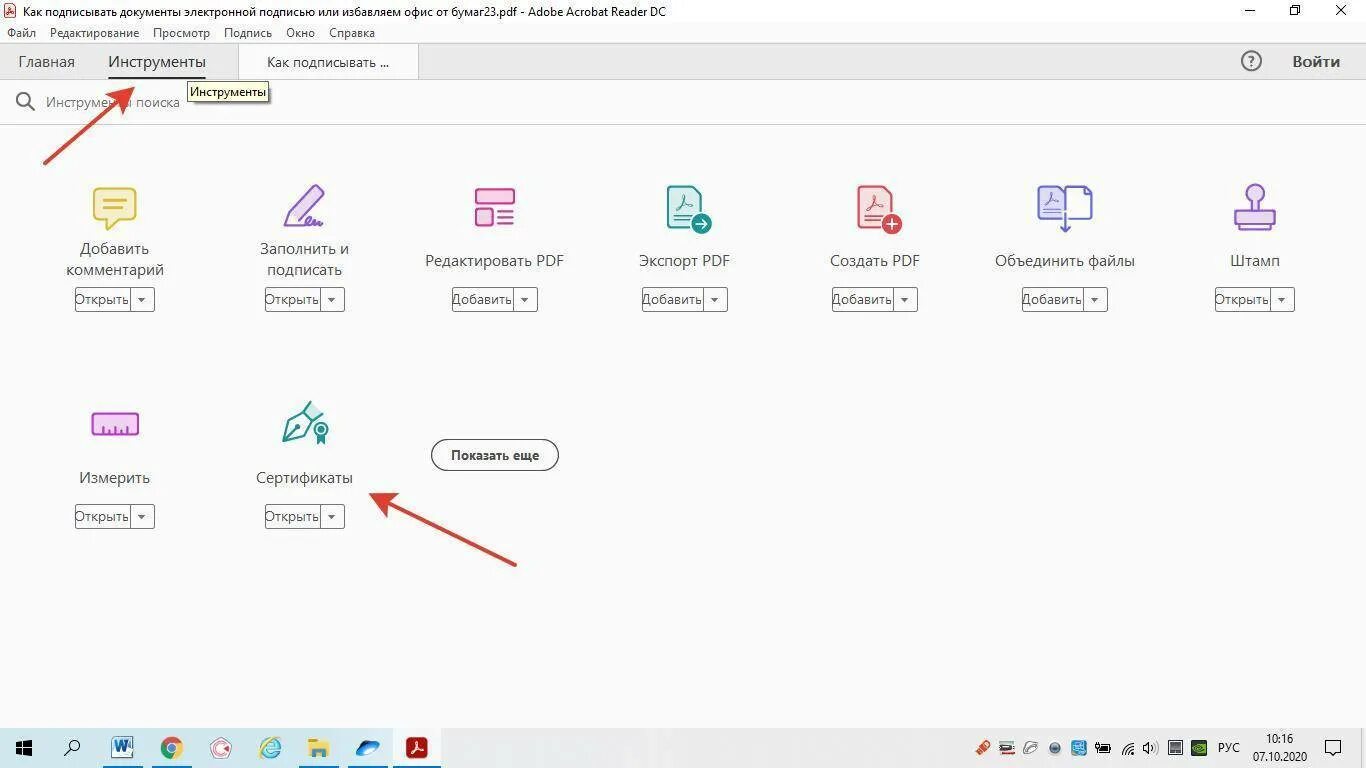Open the Окно menu
1366x768 pixels.
click(300, 33)
